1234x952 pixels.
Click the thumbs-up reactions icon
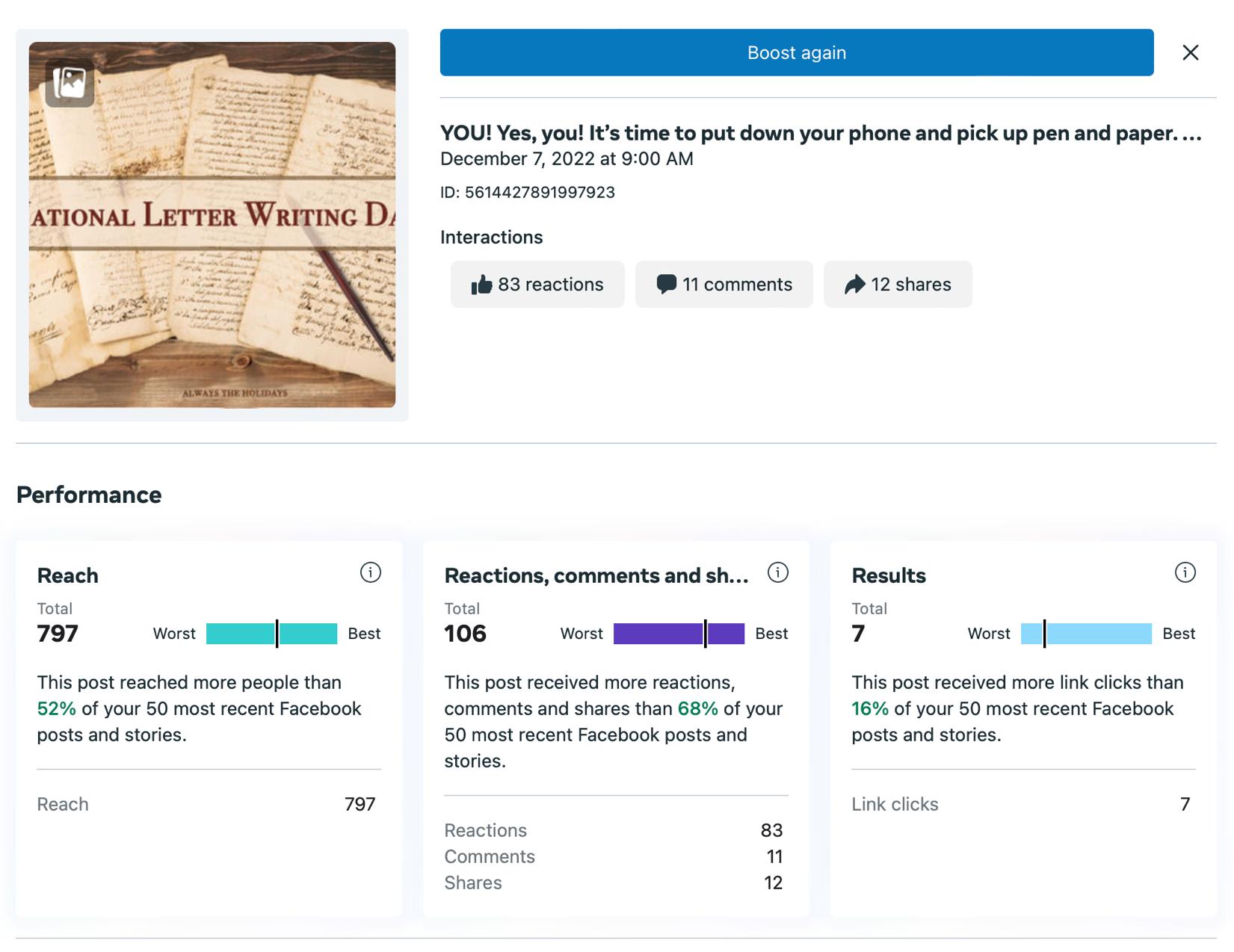(x=482, y=285)
